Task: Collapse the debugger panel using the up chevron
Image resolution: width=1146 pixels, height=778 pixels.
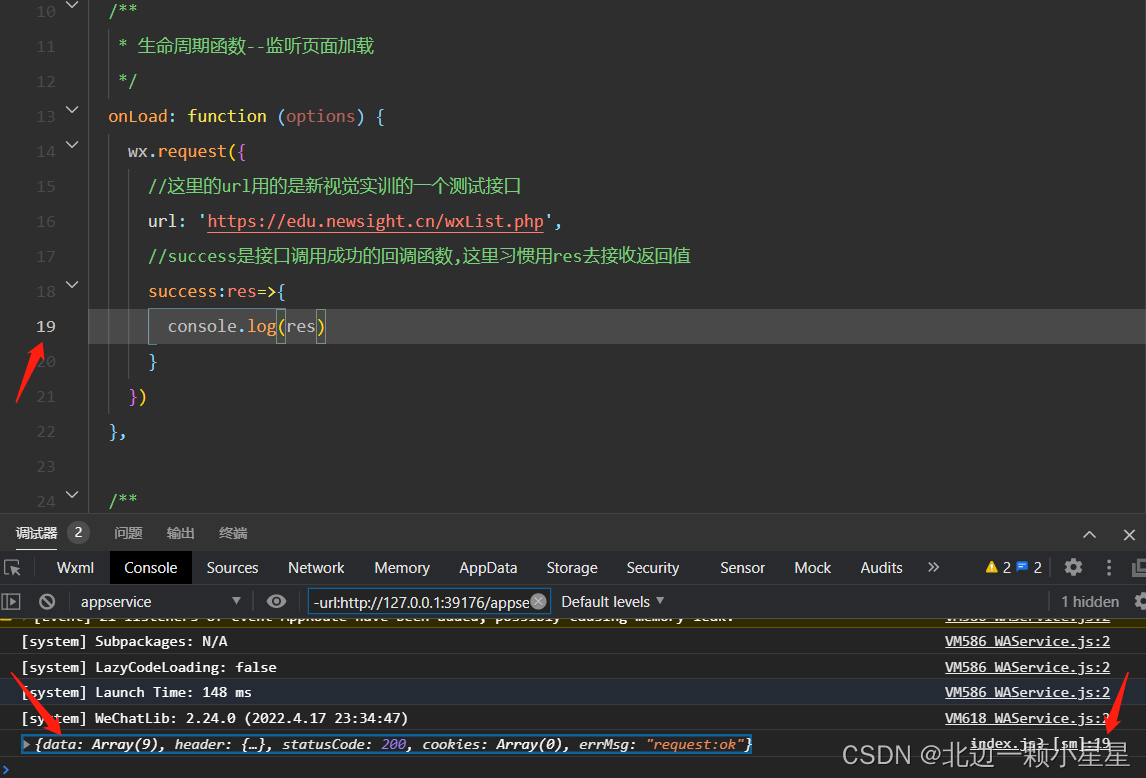Action: click(1089, 535)
